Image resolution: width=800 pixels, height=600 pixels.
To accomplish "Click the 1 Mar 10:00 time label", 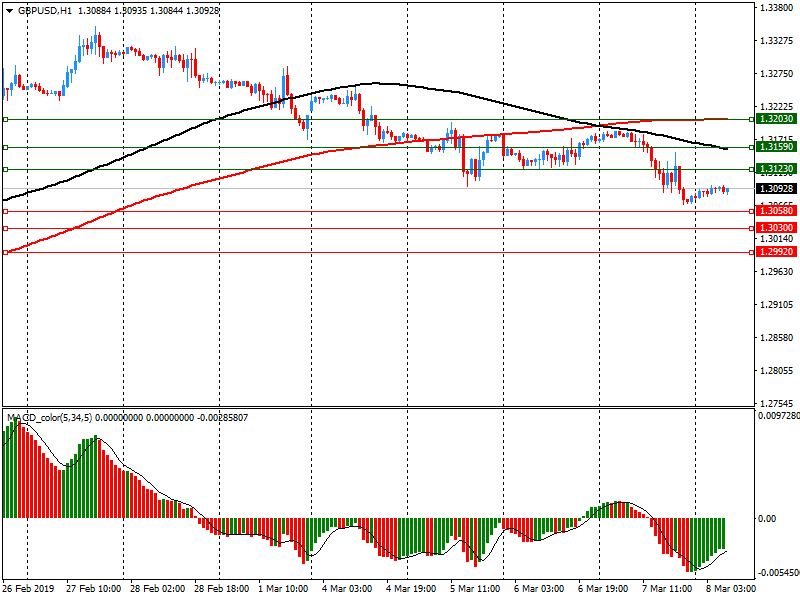I will tap(283, 589).
